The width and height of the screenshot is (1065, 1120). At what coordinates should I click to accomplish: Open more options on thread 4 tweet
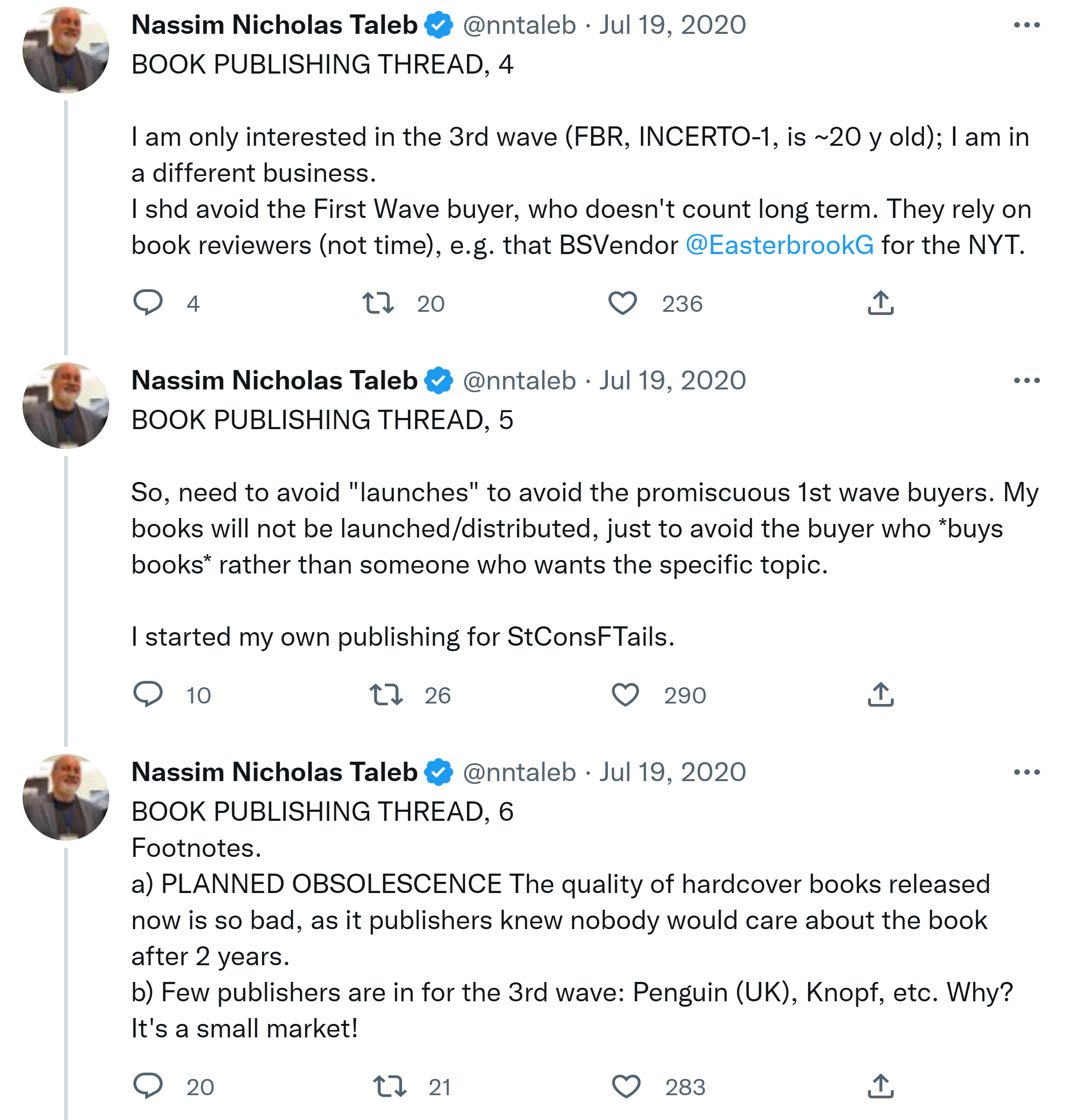pyautogui.click(x=1026, y=26)
